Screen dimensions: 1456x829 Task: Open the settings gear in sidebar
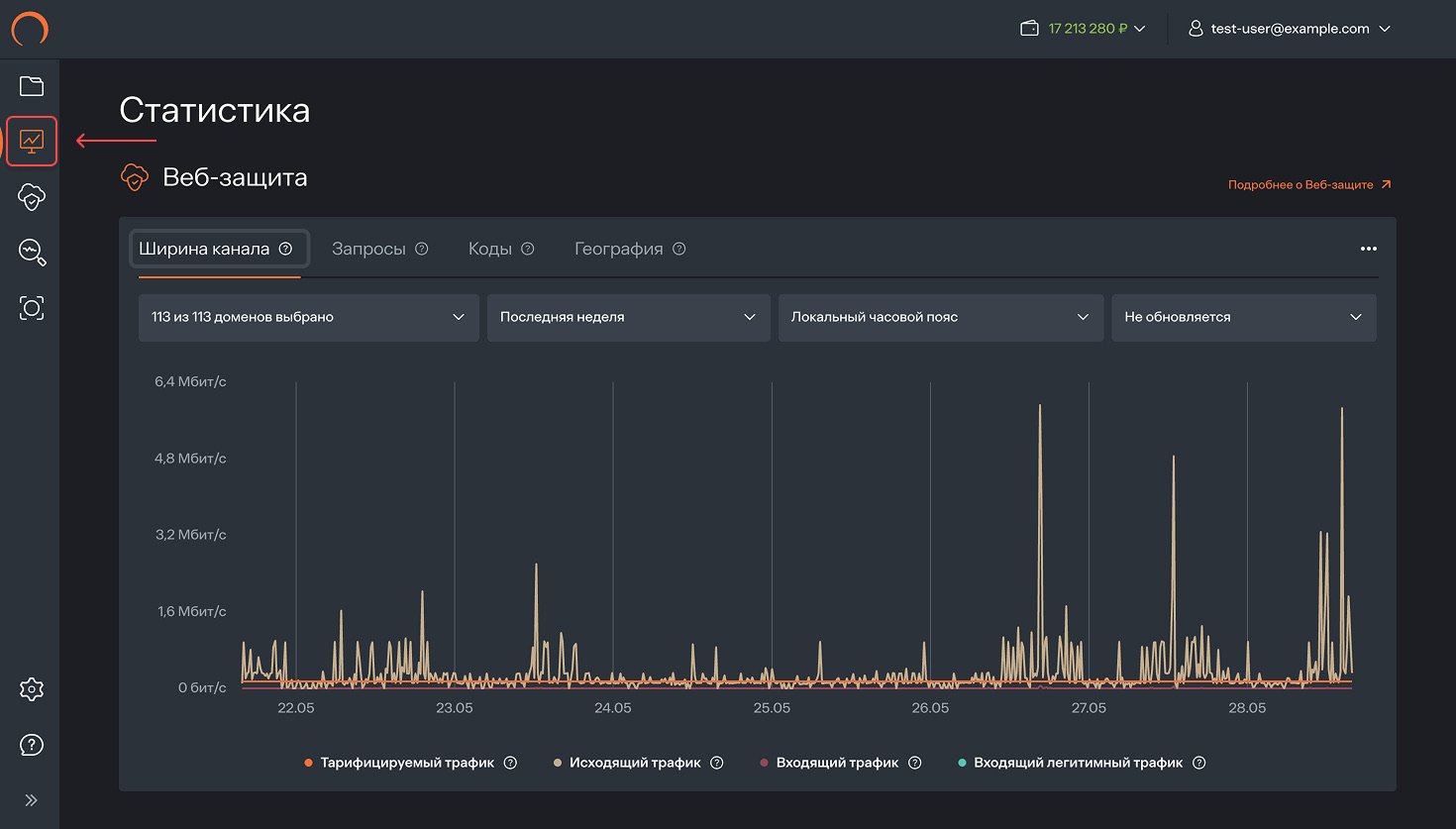click(x=32, y=689)
